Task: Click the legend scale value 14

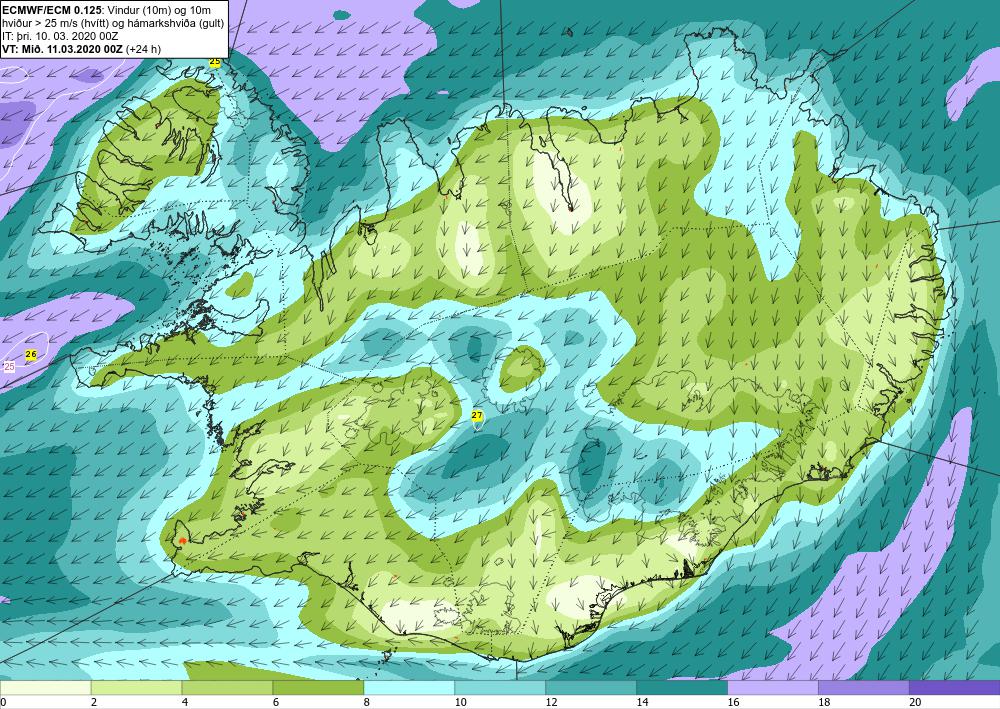Action: 642,702
